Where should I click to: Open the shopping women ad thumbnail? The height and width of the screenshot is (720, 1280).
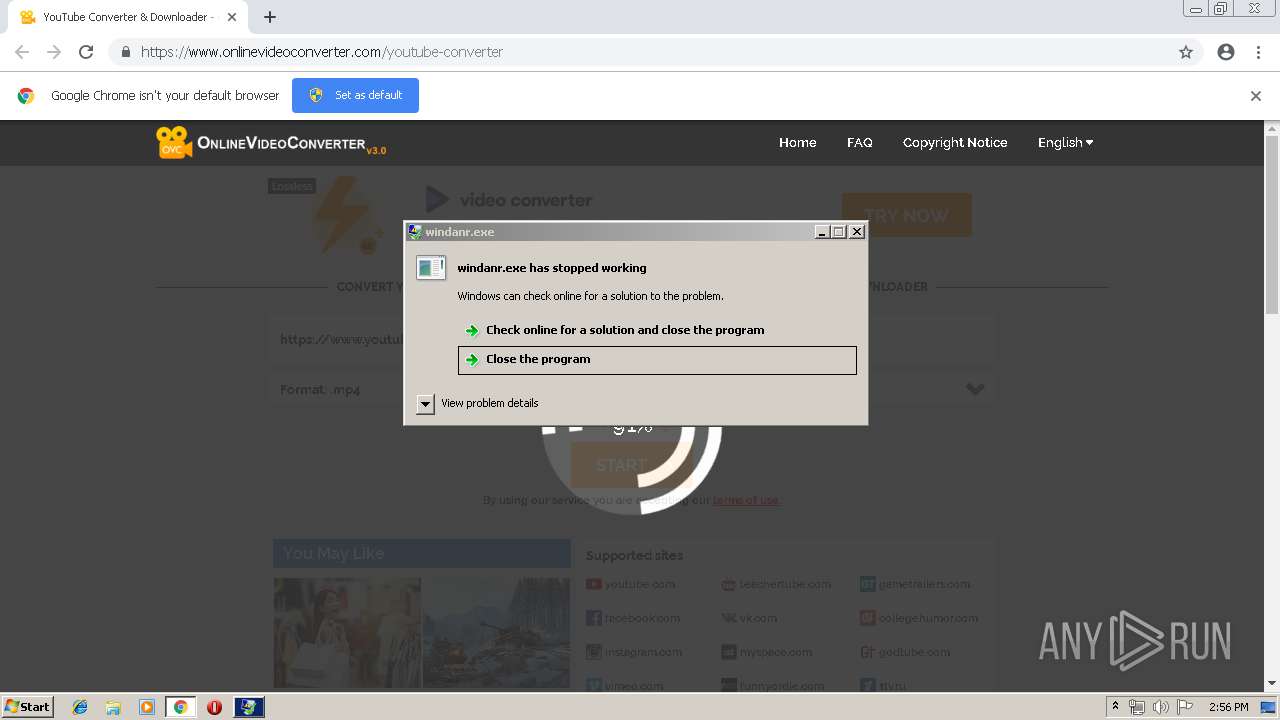[347, 632]
